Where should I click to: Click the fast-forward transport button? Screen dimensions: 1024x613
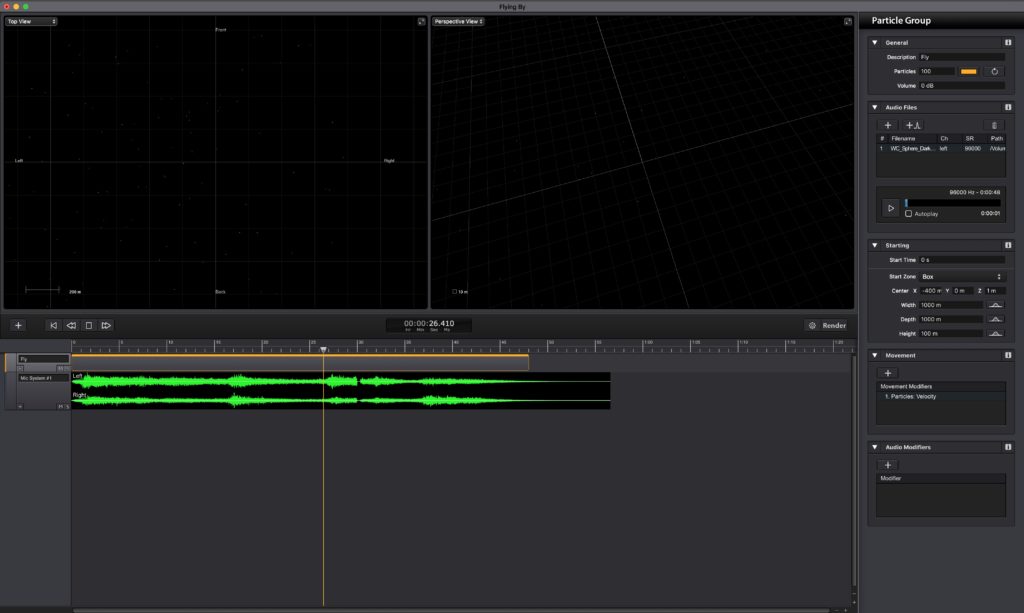tap(106, 325)
